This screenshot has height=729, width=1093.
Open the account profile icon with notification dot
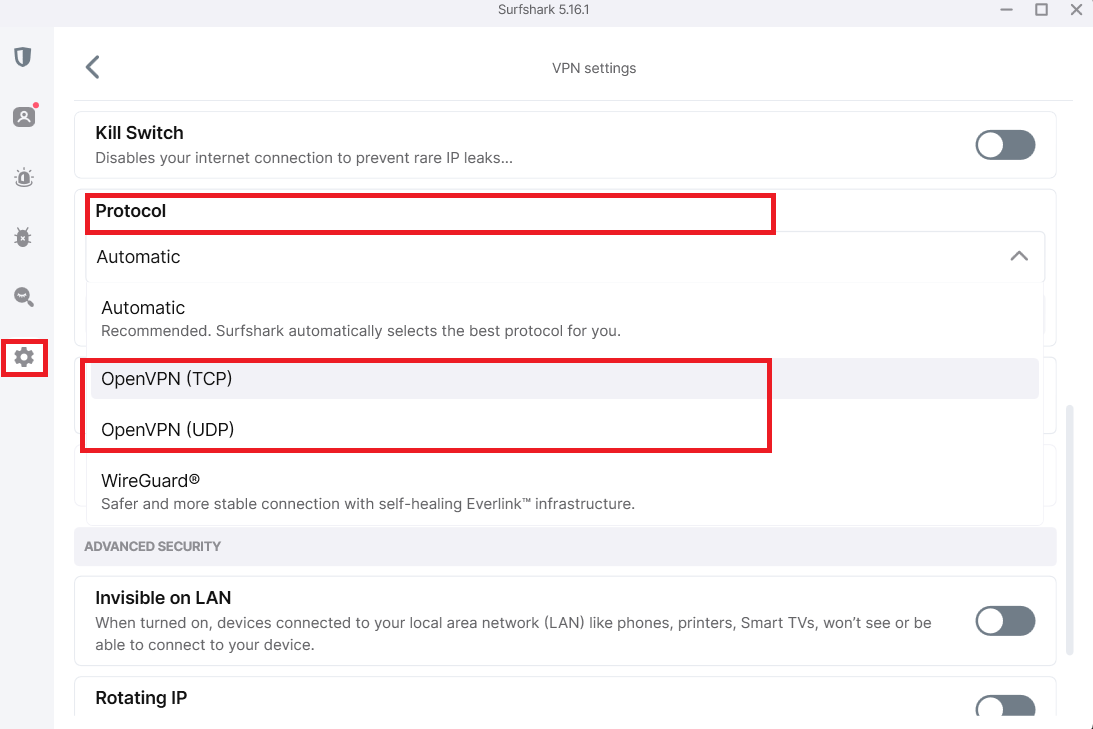(x=24, y=116)
